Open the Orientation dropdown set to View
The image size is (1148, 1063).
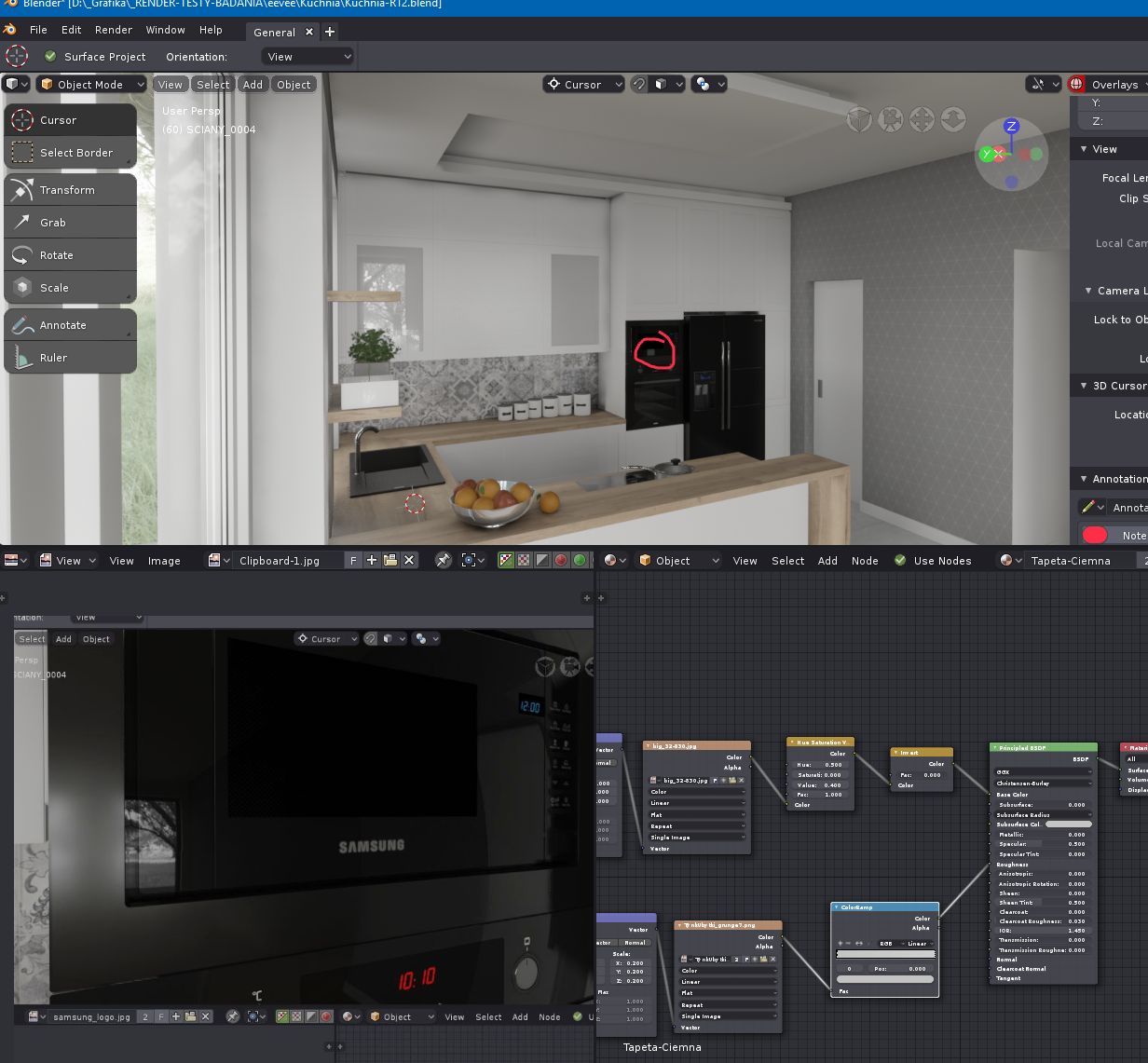pyautogui.click(x=308, y=57)
